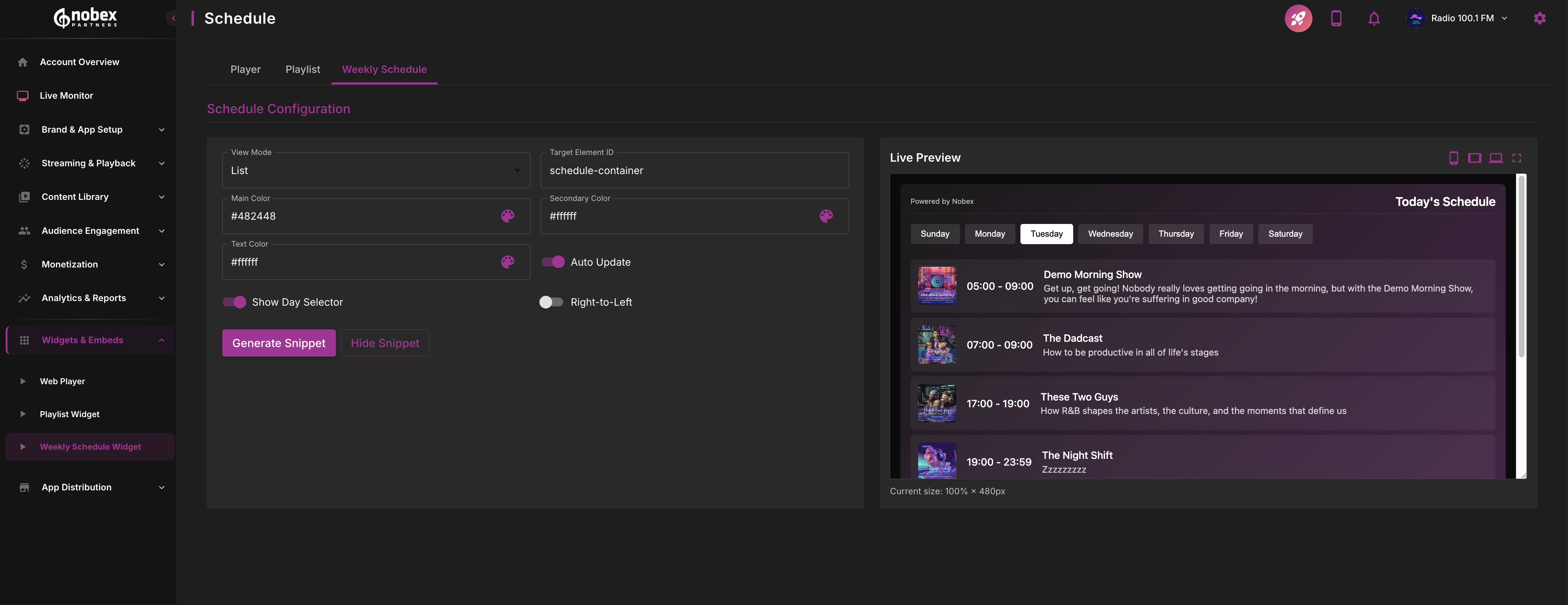Open Main Color palette picker
Screen dimensions: 1568x605
click(508, 216)
